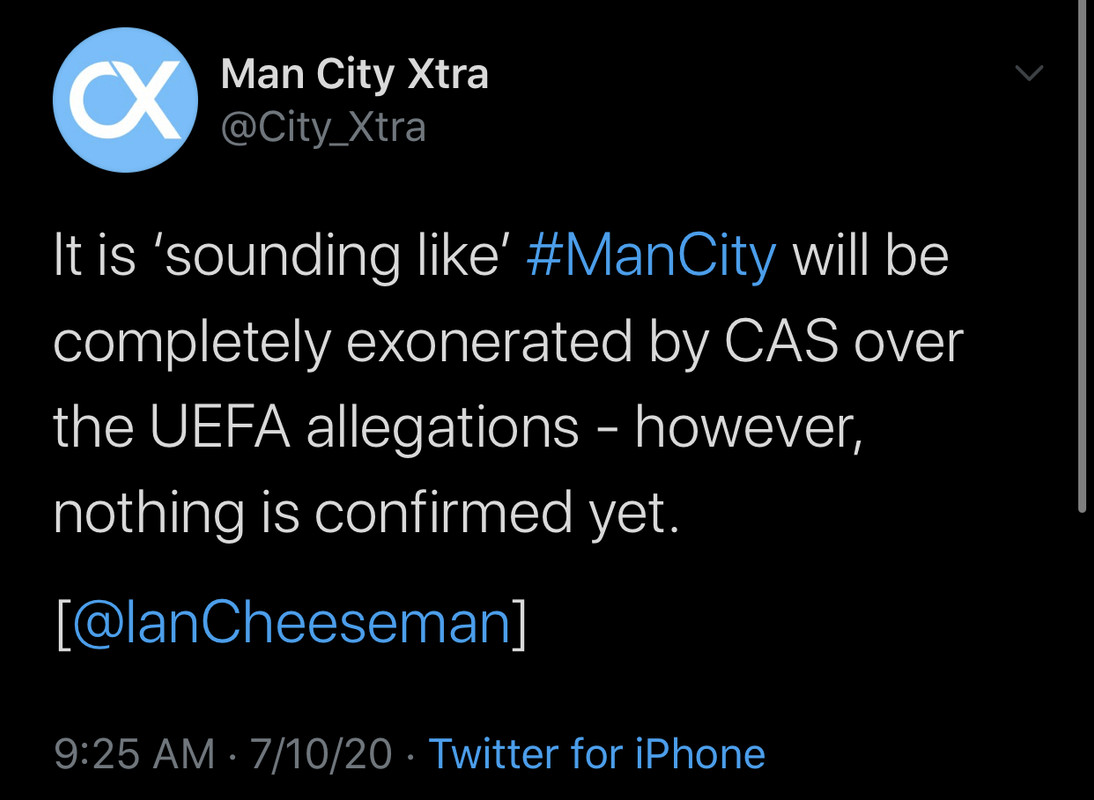Screen dimensions: 1094x800
Task: Click the Twitter for iPhone source link
Action: tap(597, 753)
